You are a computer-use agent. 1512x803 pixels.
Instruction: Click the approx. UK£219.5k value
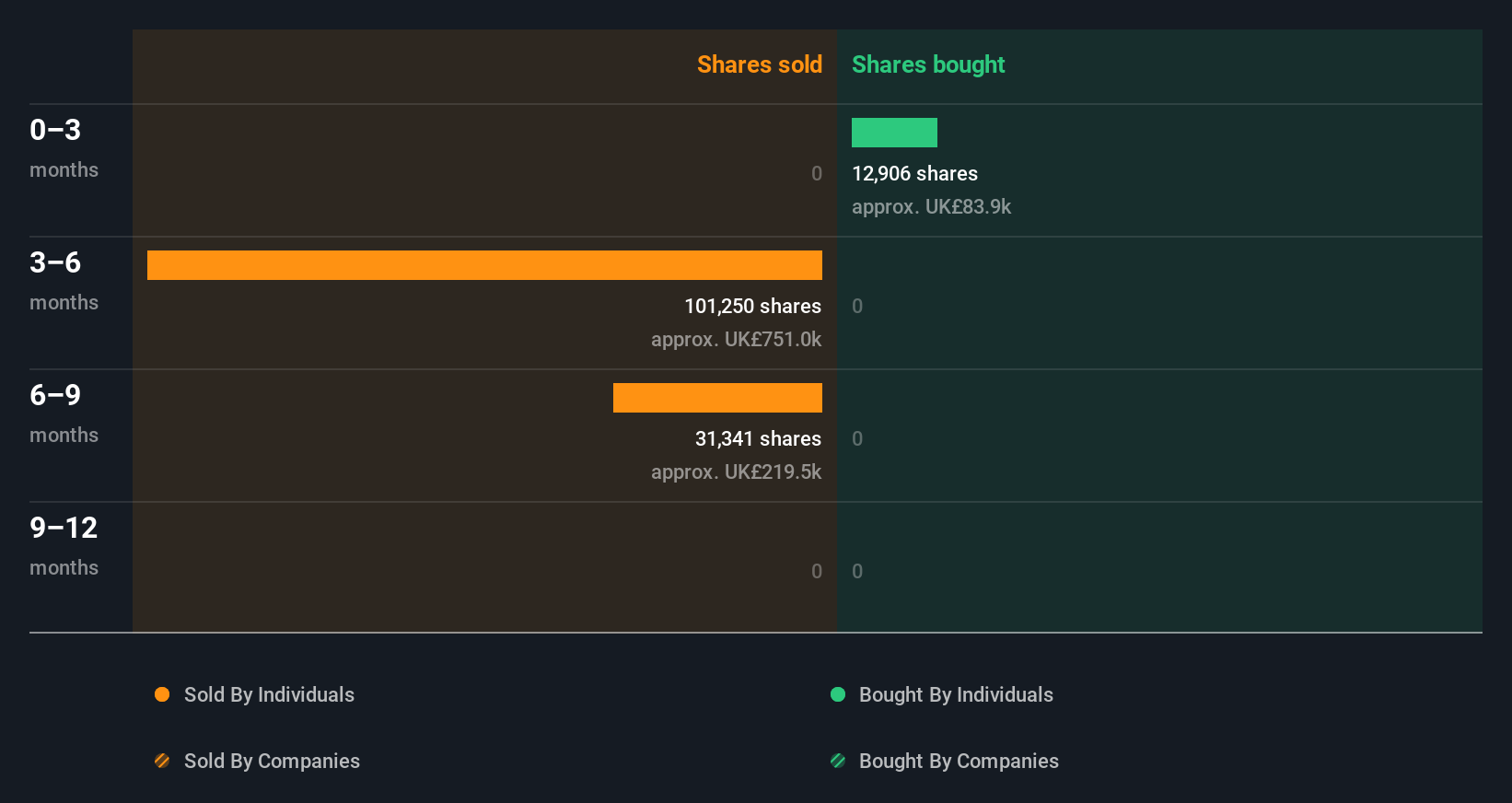736,471
